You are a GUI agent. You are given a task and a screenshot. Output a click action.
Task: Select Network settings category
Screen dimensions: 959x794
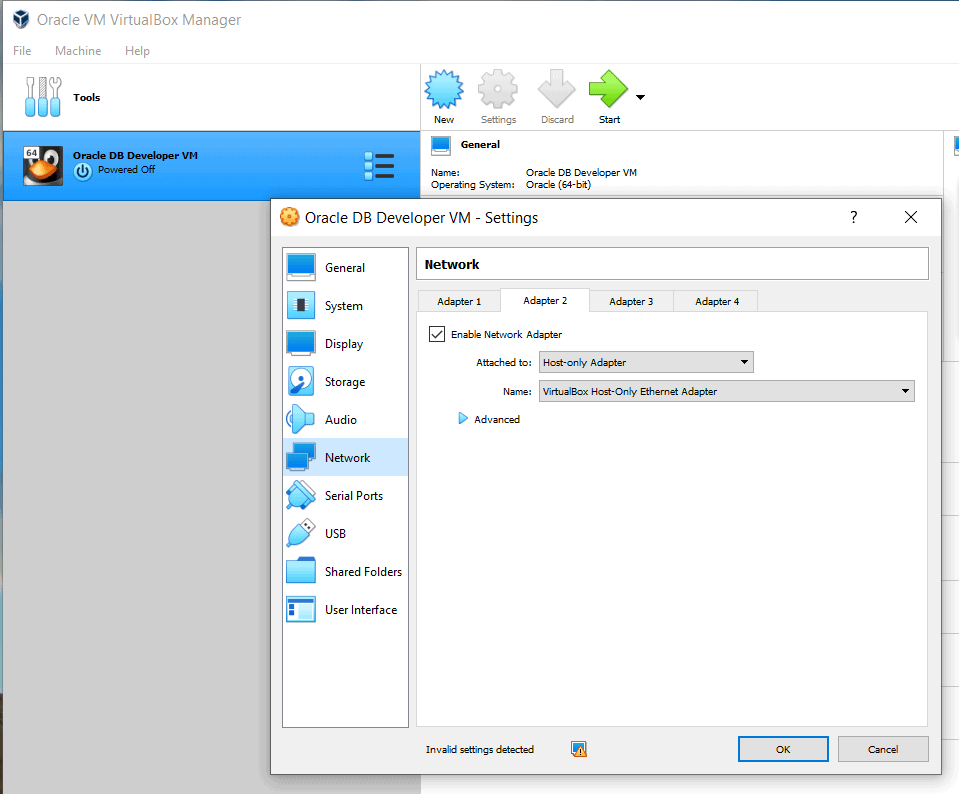coord(346,458)
